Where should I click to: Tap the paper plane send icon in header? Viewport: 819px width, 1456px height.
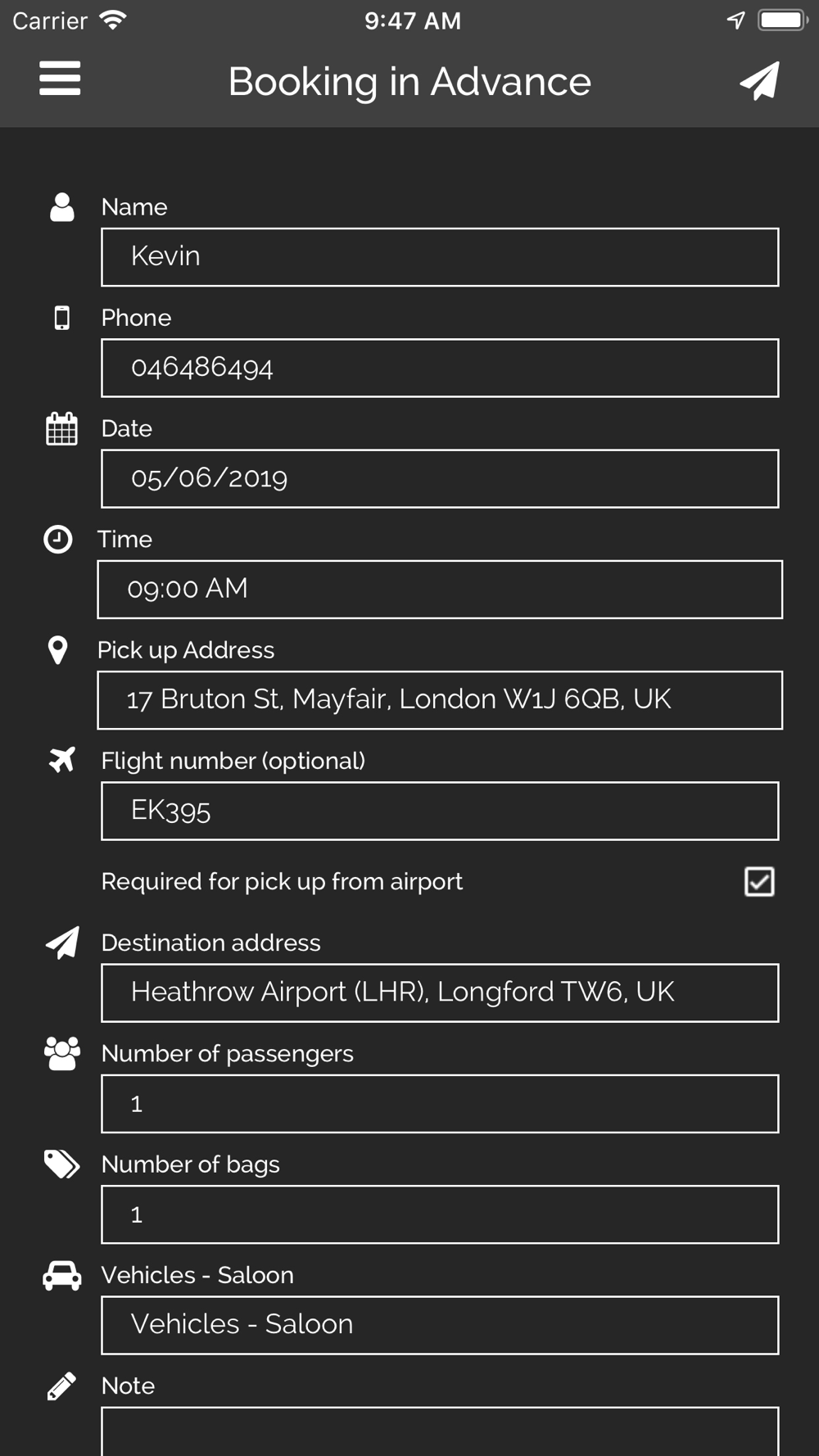[759, 81]
